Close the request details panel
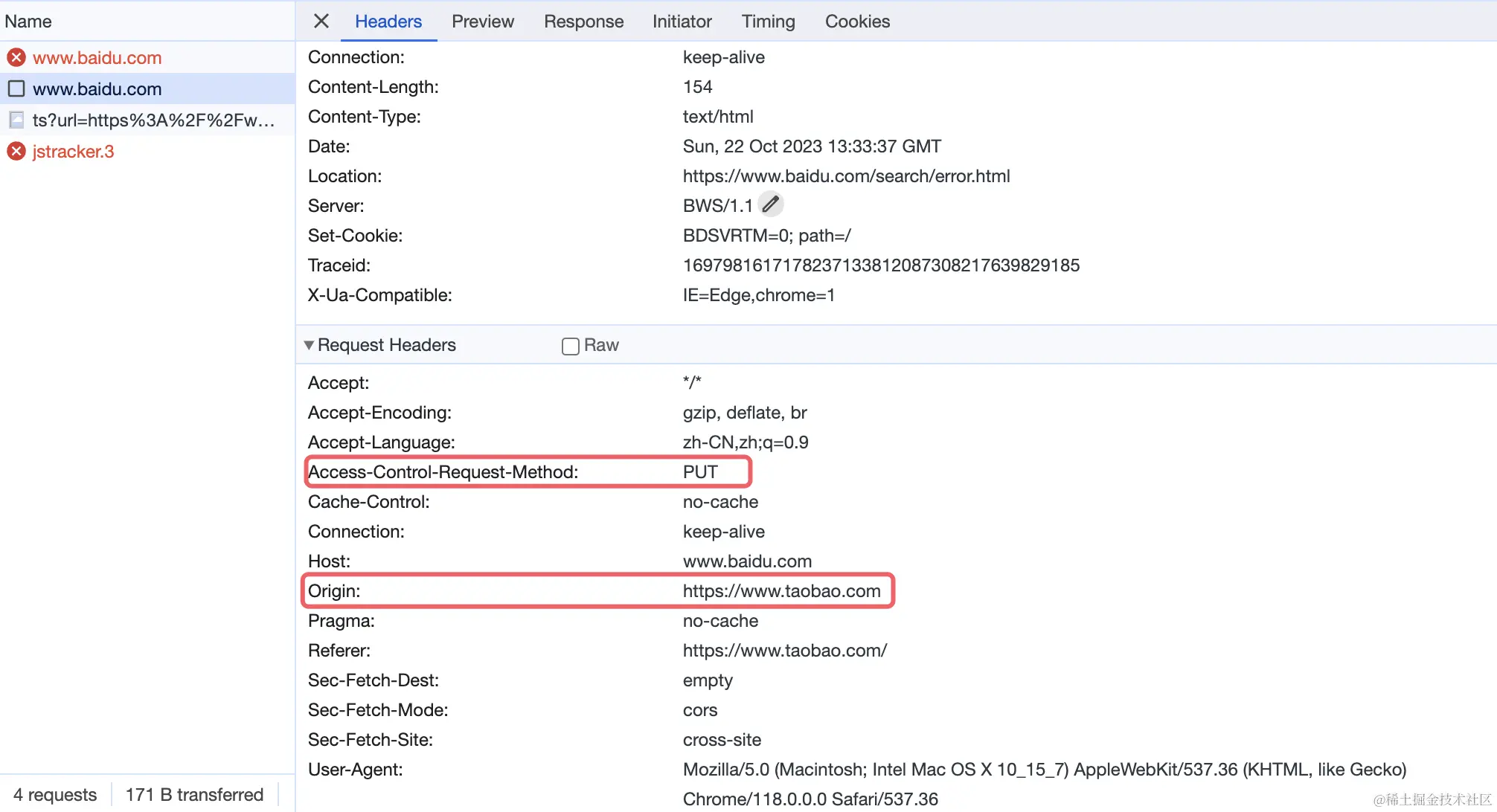Viewport: 1497px width, 812px height. tap(321, 21)
